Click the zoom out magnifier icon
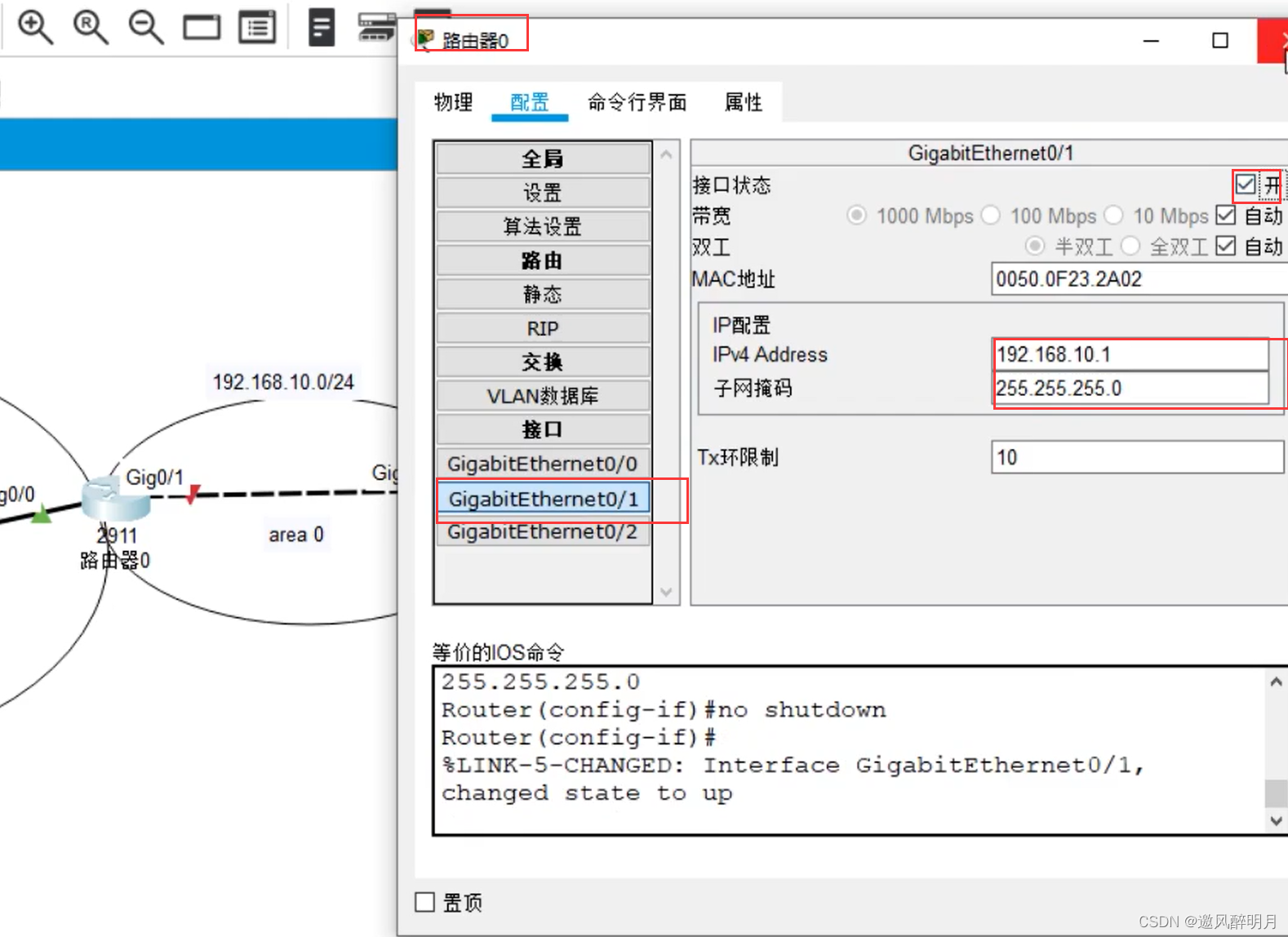 (x=146, y=27)
